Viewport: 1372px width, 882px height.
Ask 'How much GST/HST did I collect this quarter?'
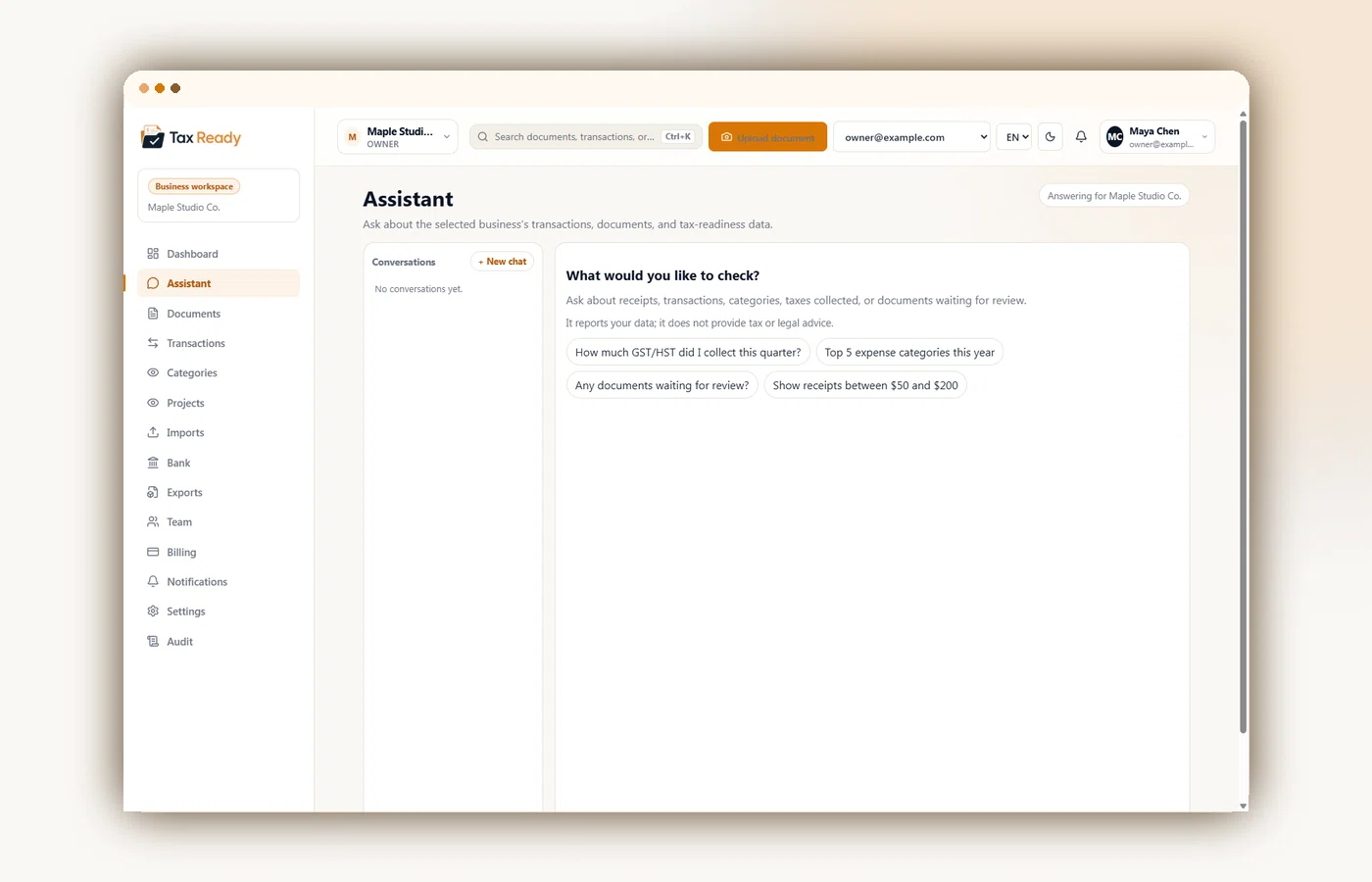pyautogui.click(x=688, y=353)
